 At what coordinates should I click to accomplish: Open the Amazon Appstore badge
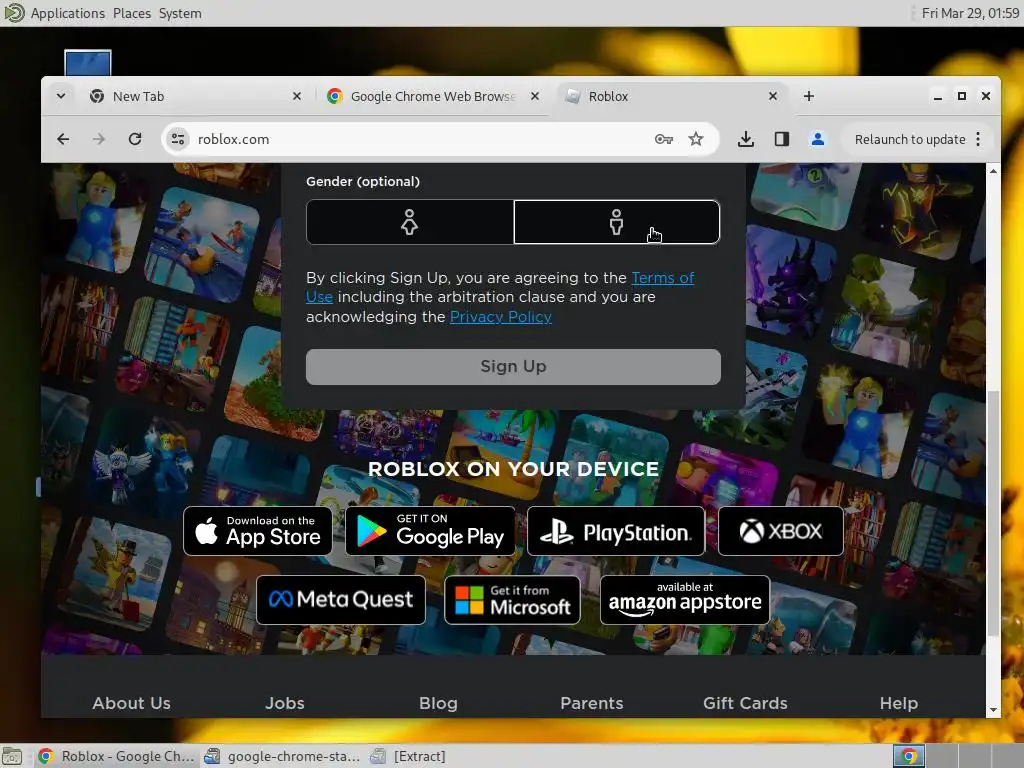(x=685, y=600)
